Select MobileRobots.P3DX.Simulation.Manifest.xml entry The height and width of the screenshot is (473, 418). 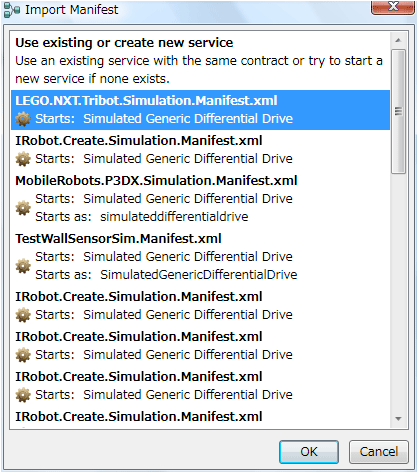(x=200, y=199)
